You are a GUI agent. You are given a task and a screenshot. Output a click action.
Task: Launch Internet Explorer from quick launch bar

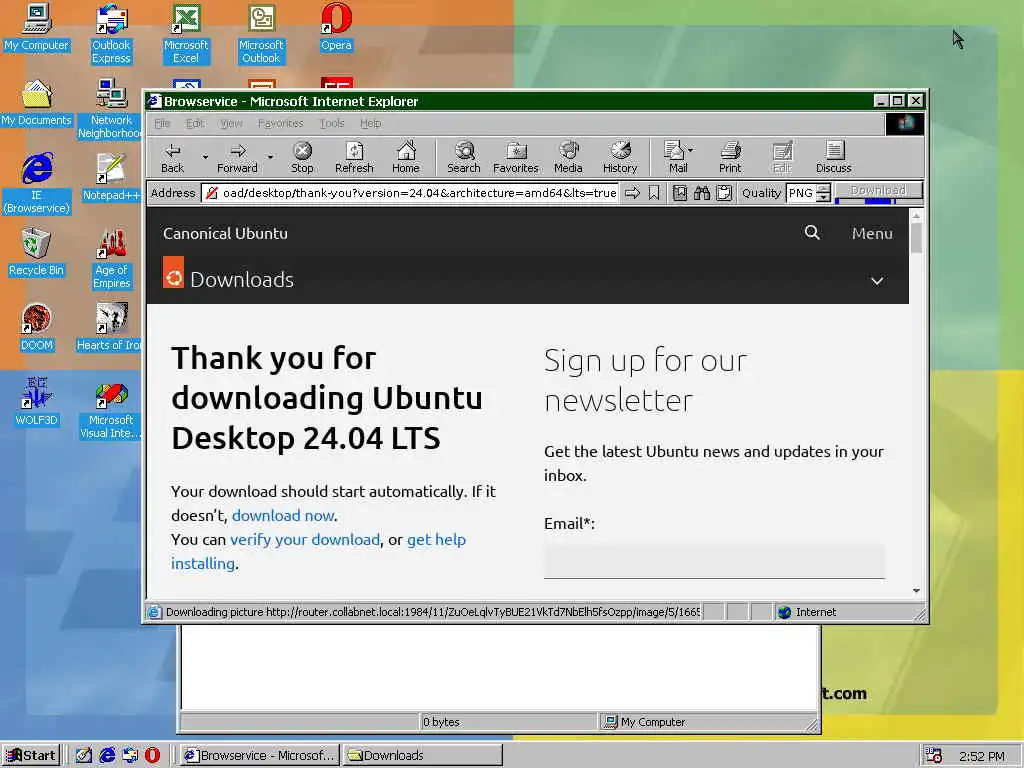107,755
